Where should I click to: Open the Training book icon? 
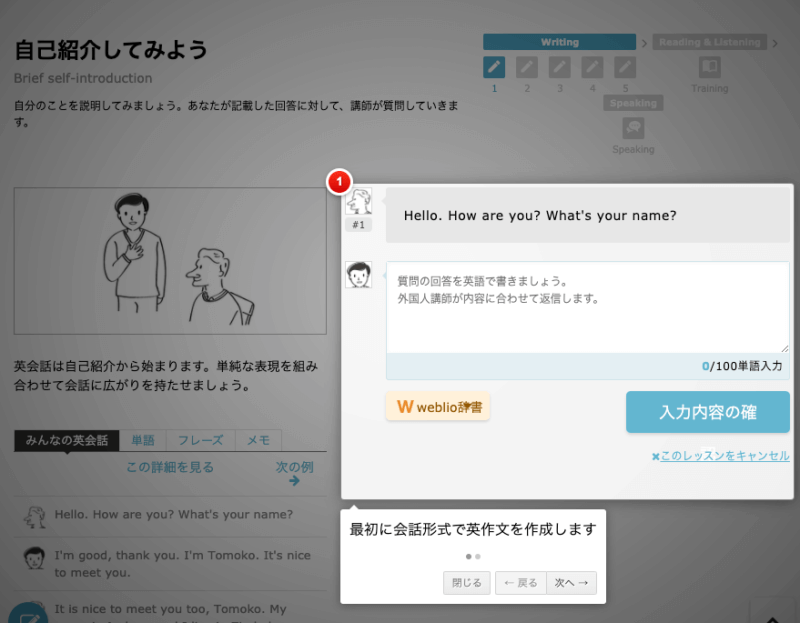[709, 68]
